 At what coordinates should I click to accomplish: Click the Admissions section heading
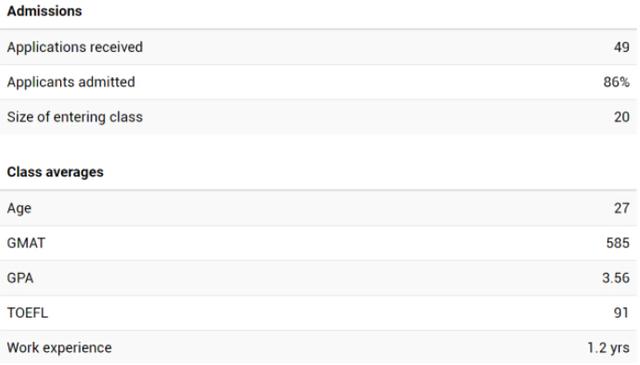coord(44,11)
